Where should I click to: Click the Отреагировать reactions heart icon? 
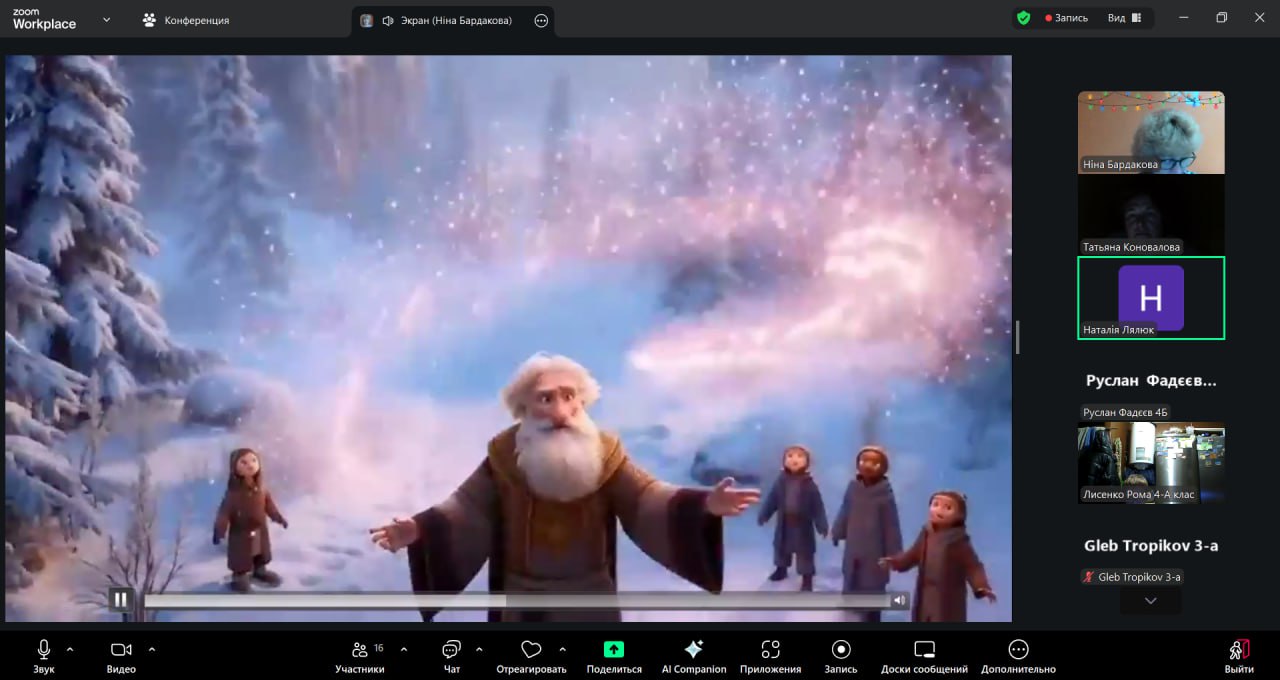click(x=531, y=650)
